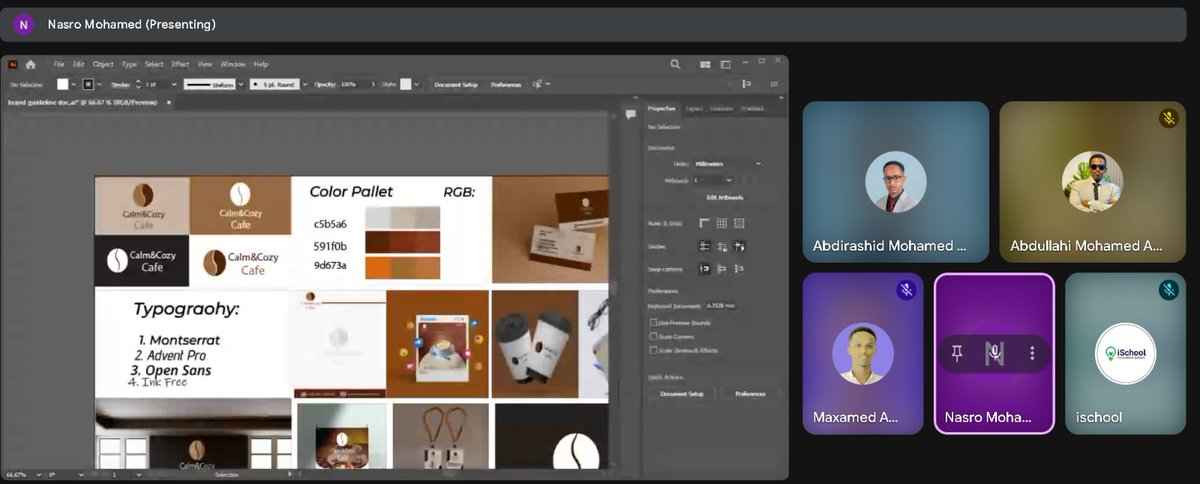
Task: Toggle Snap to Point icon
Action: coord(704,268)
